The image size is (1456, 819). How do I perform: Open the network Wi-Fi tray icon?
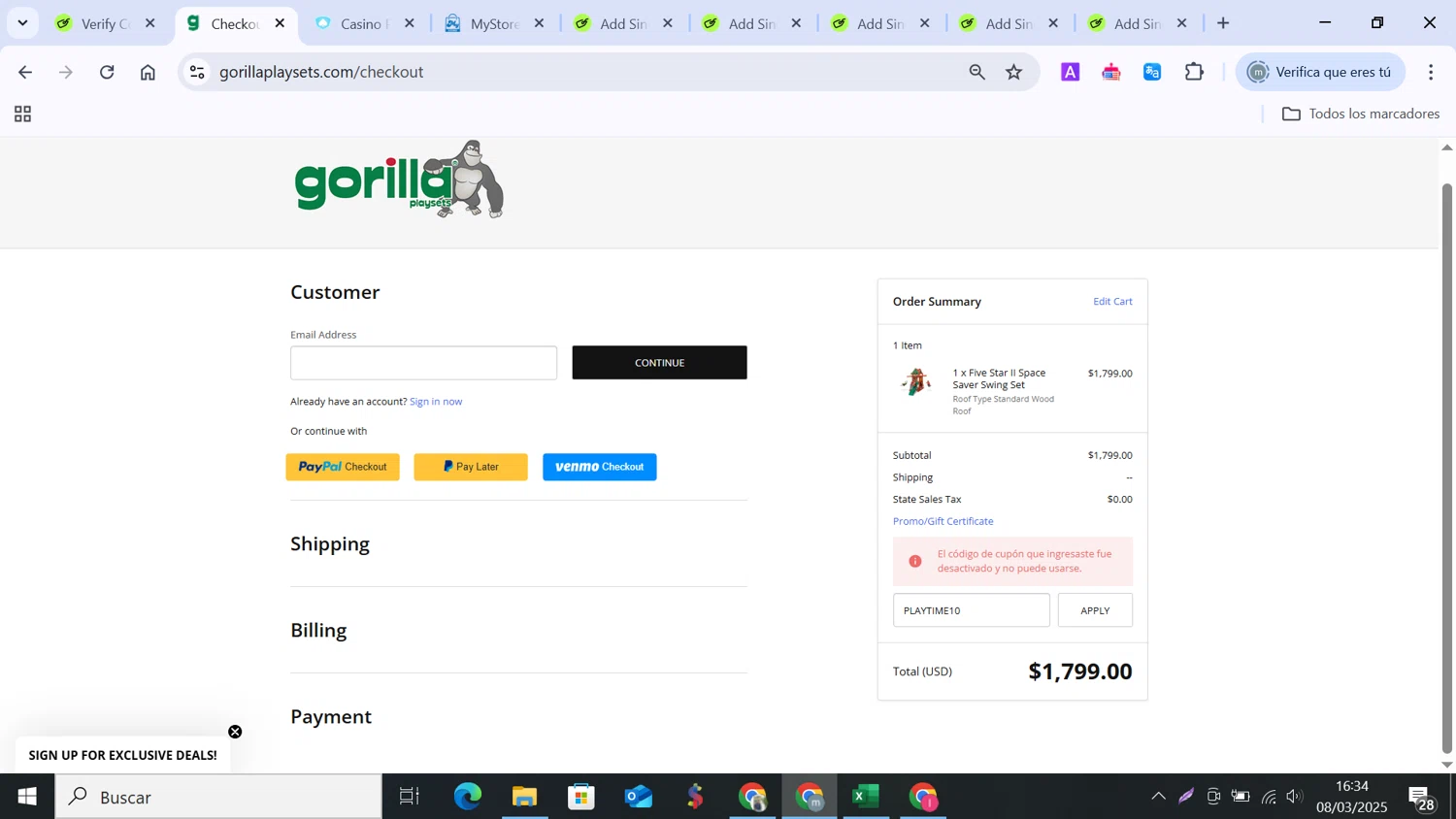point(1269,797)
